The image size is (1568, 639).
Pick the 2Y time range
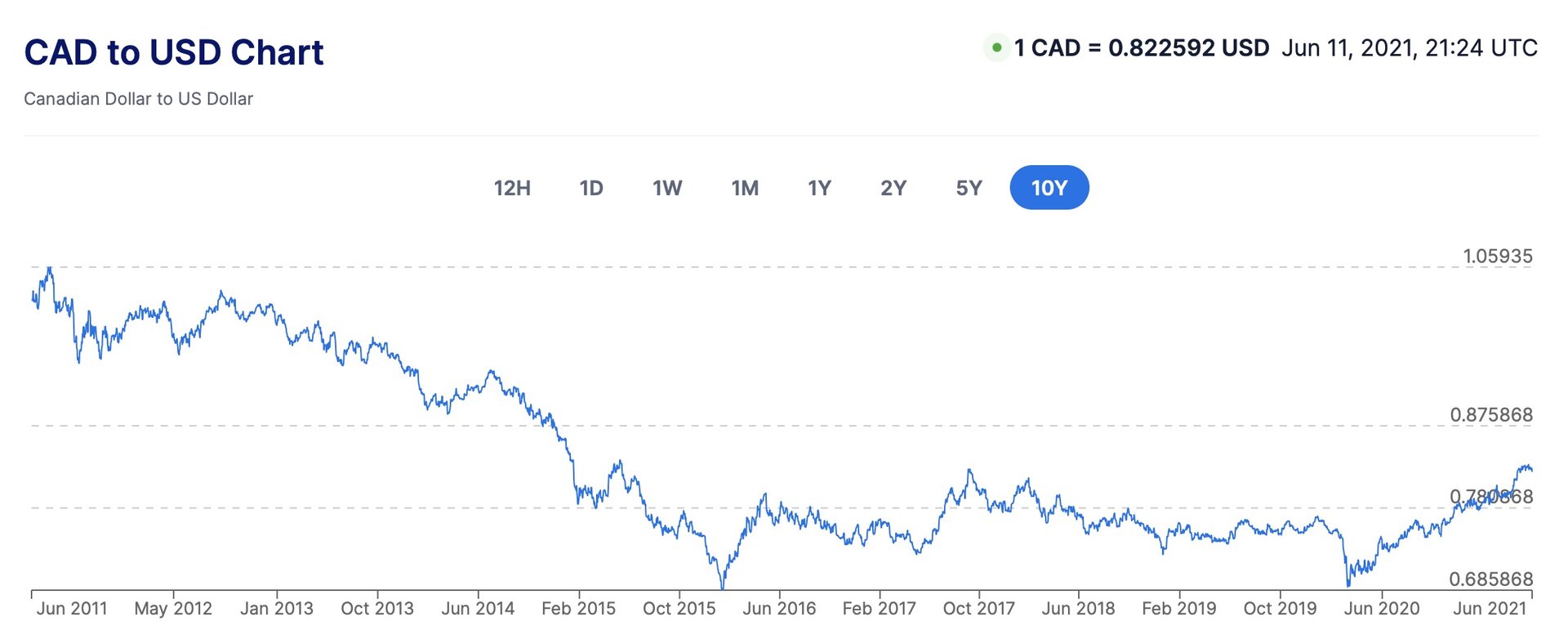(893, 188)
